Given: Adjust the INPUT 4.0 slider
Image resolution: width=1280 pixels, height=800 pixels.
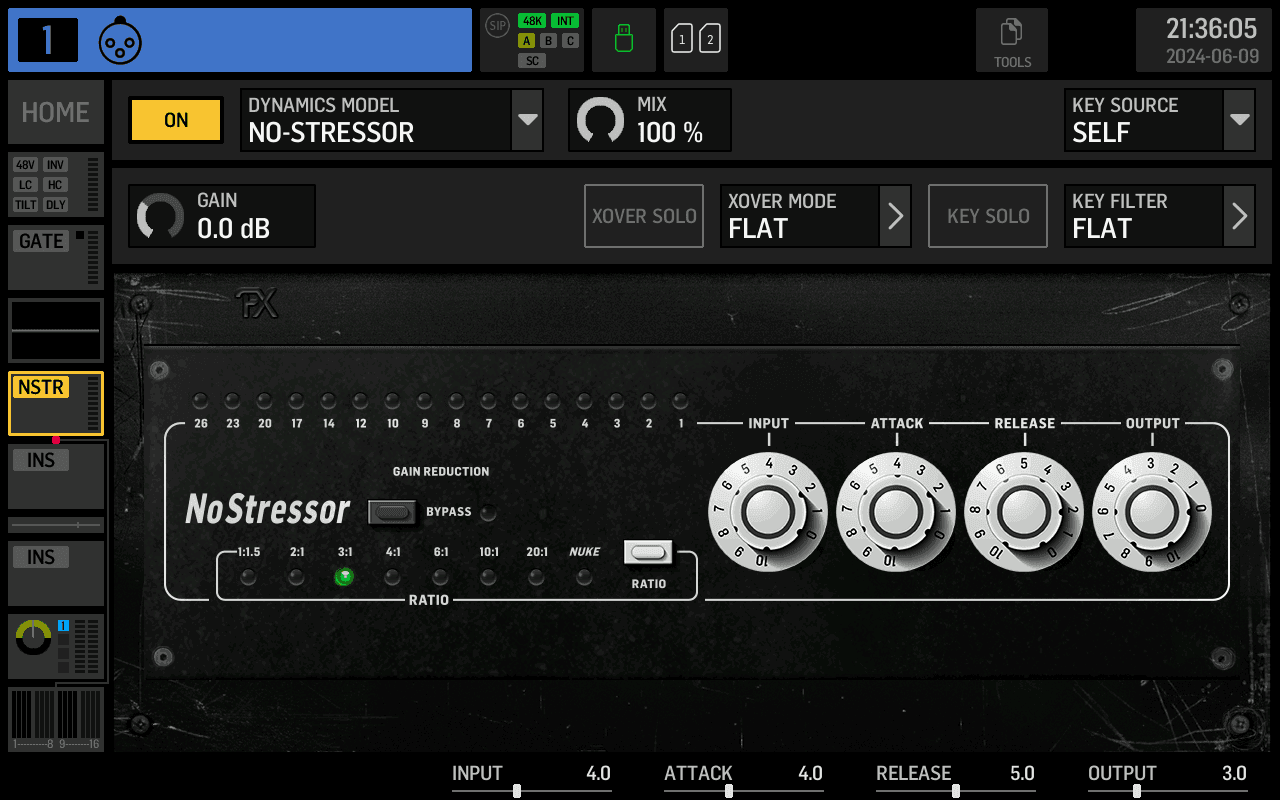Looking at the screenshot, I should pos(531,781).
